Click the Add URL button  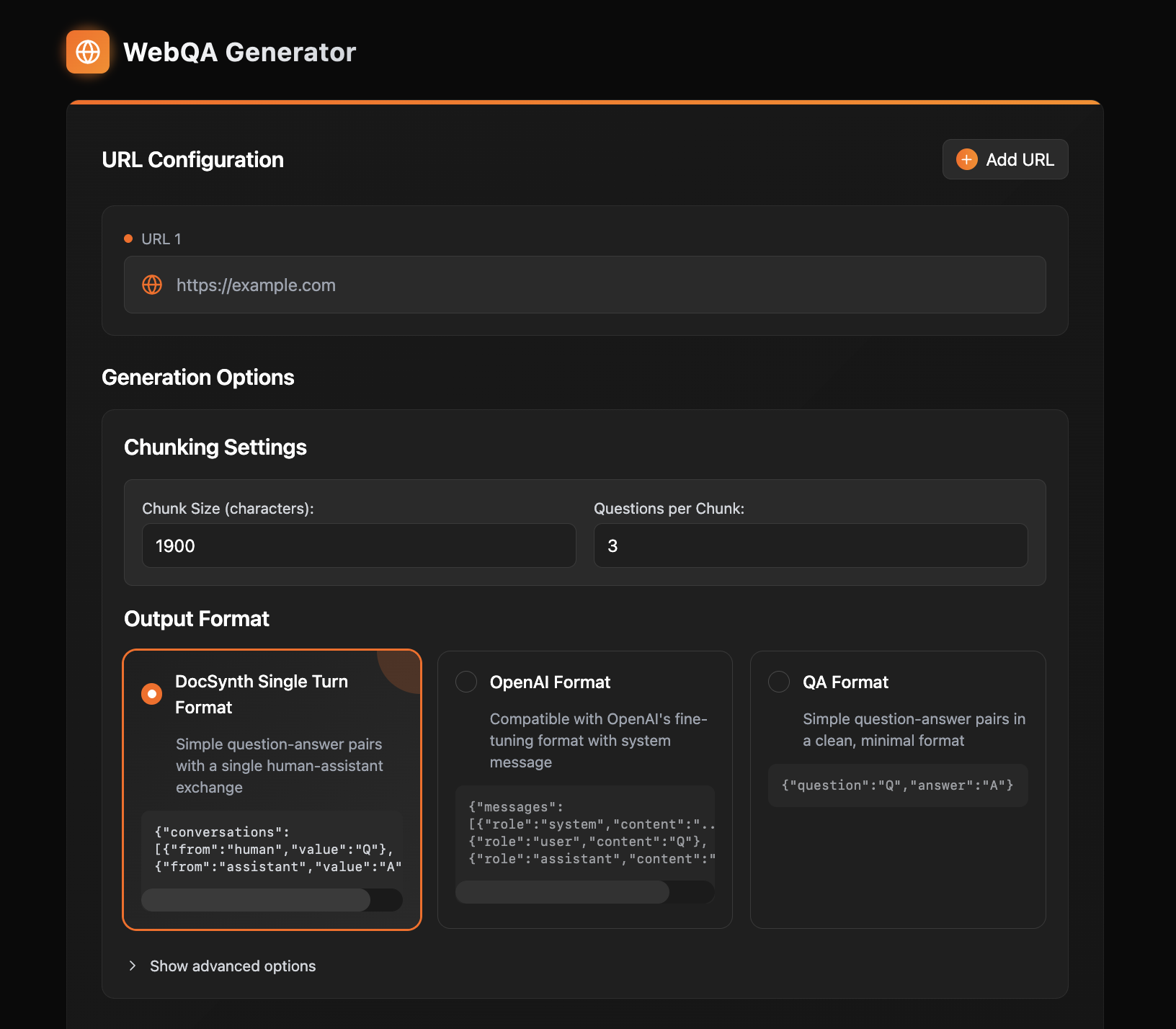1005,159
